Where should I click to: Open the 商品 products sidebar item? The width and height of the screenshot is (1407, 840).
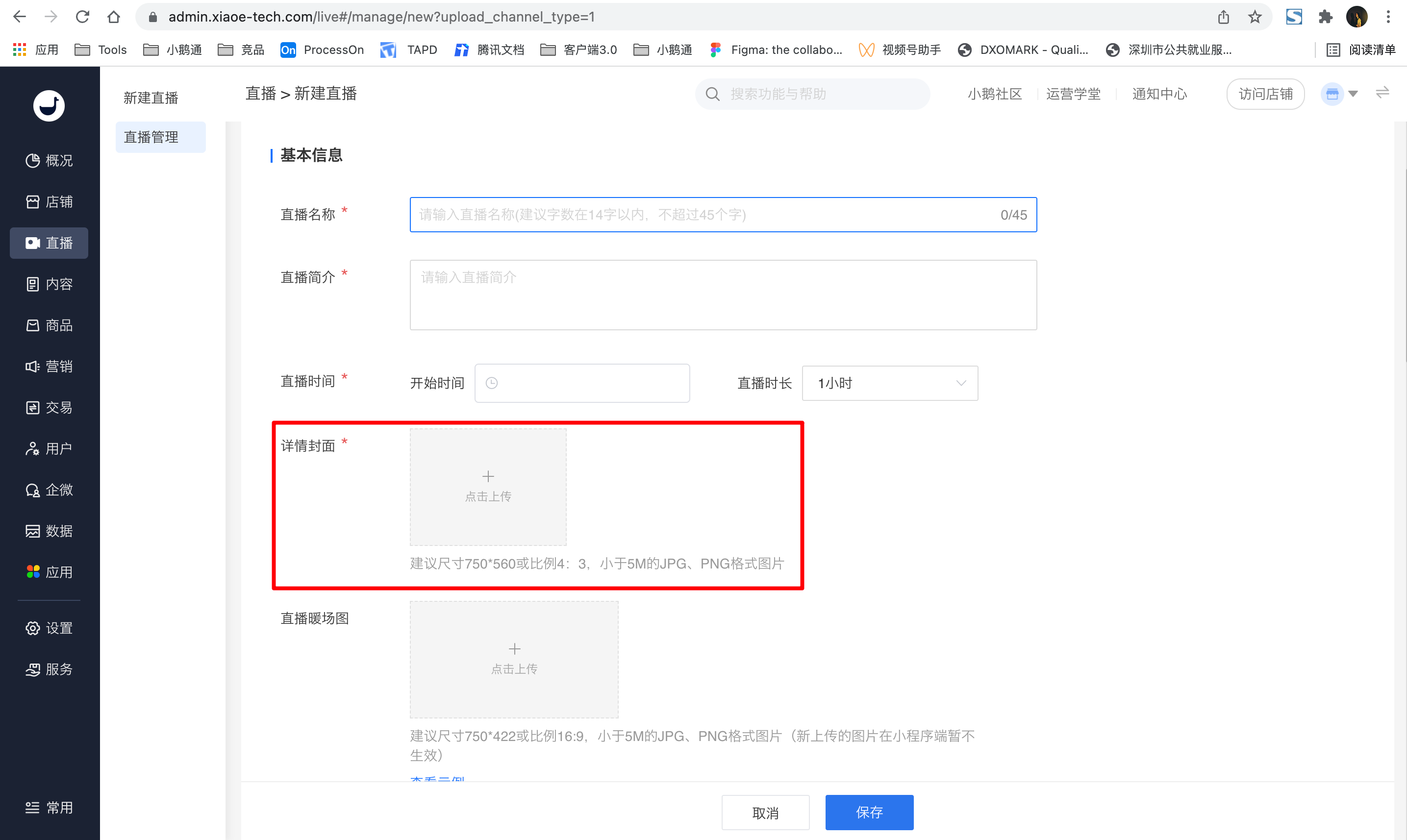[x=49, y=325]
